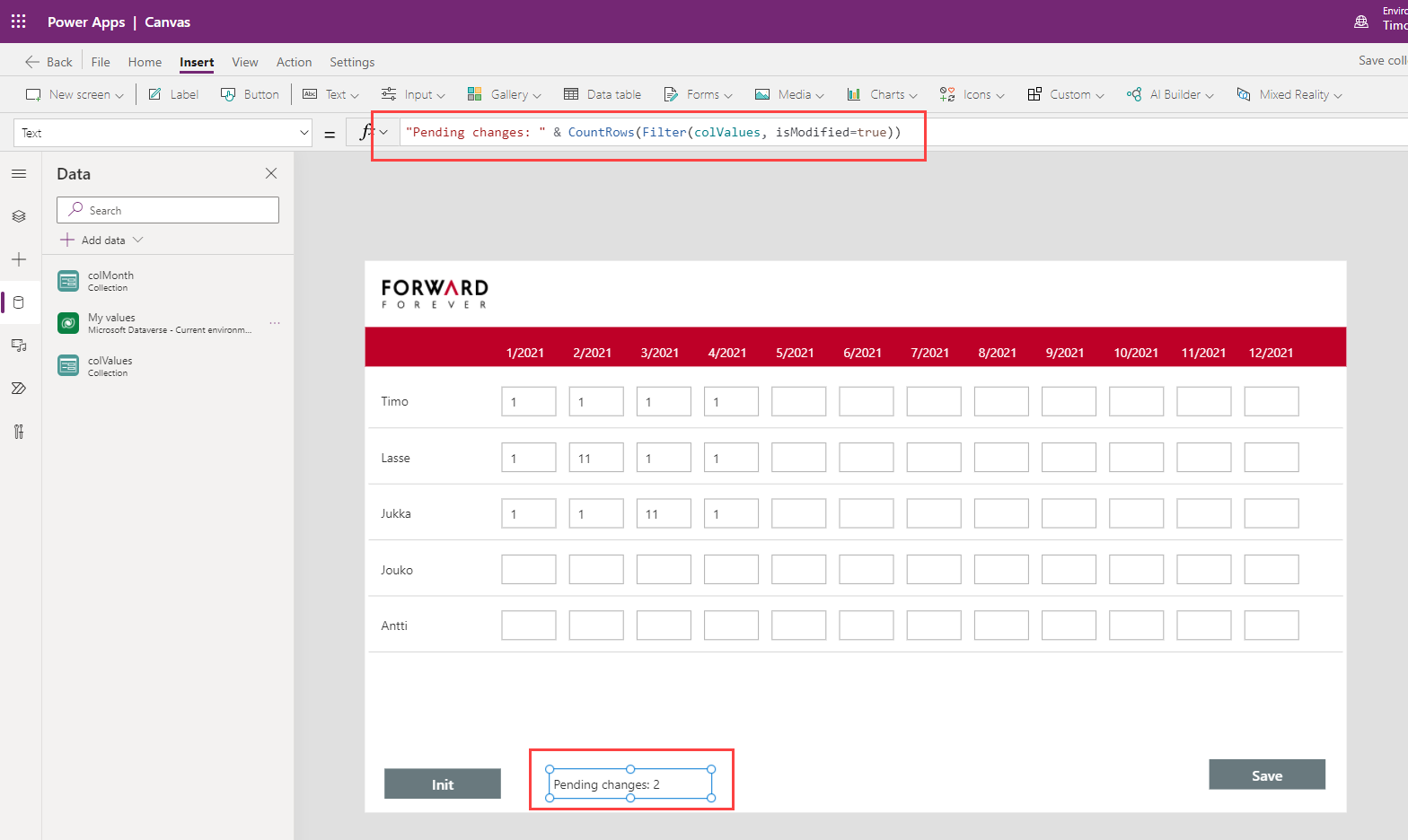
Task: Open more options for My values
Action: tap(275, 323)
